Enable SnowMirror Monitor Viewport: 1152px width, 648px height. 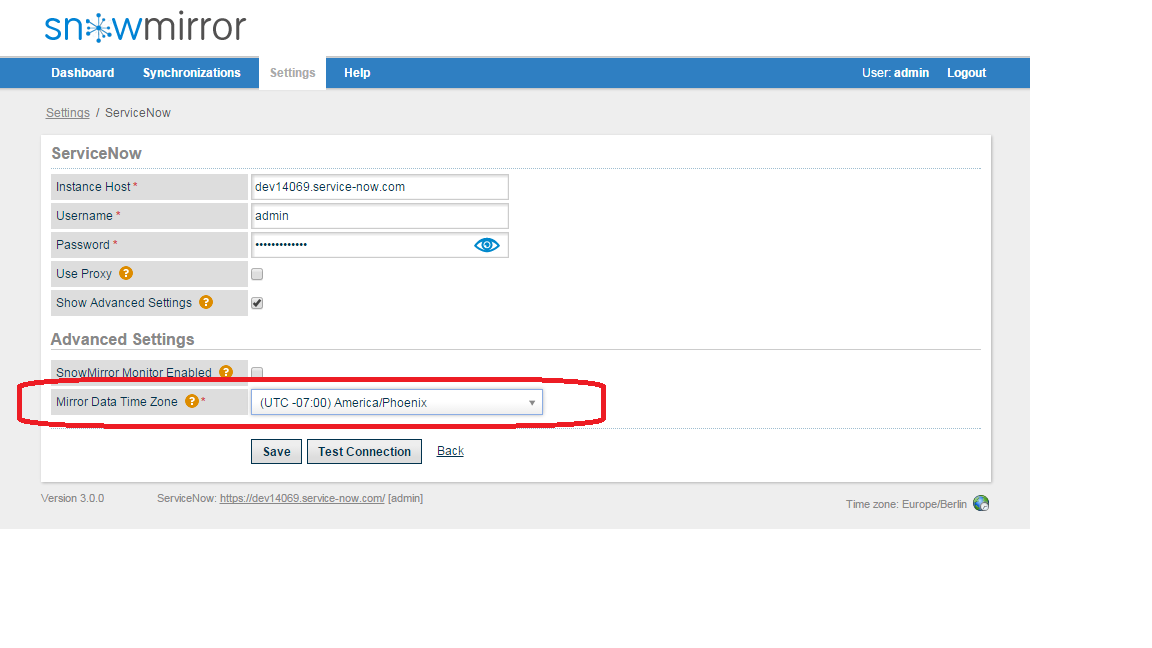[x=256, y=371]
